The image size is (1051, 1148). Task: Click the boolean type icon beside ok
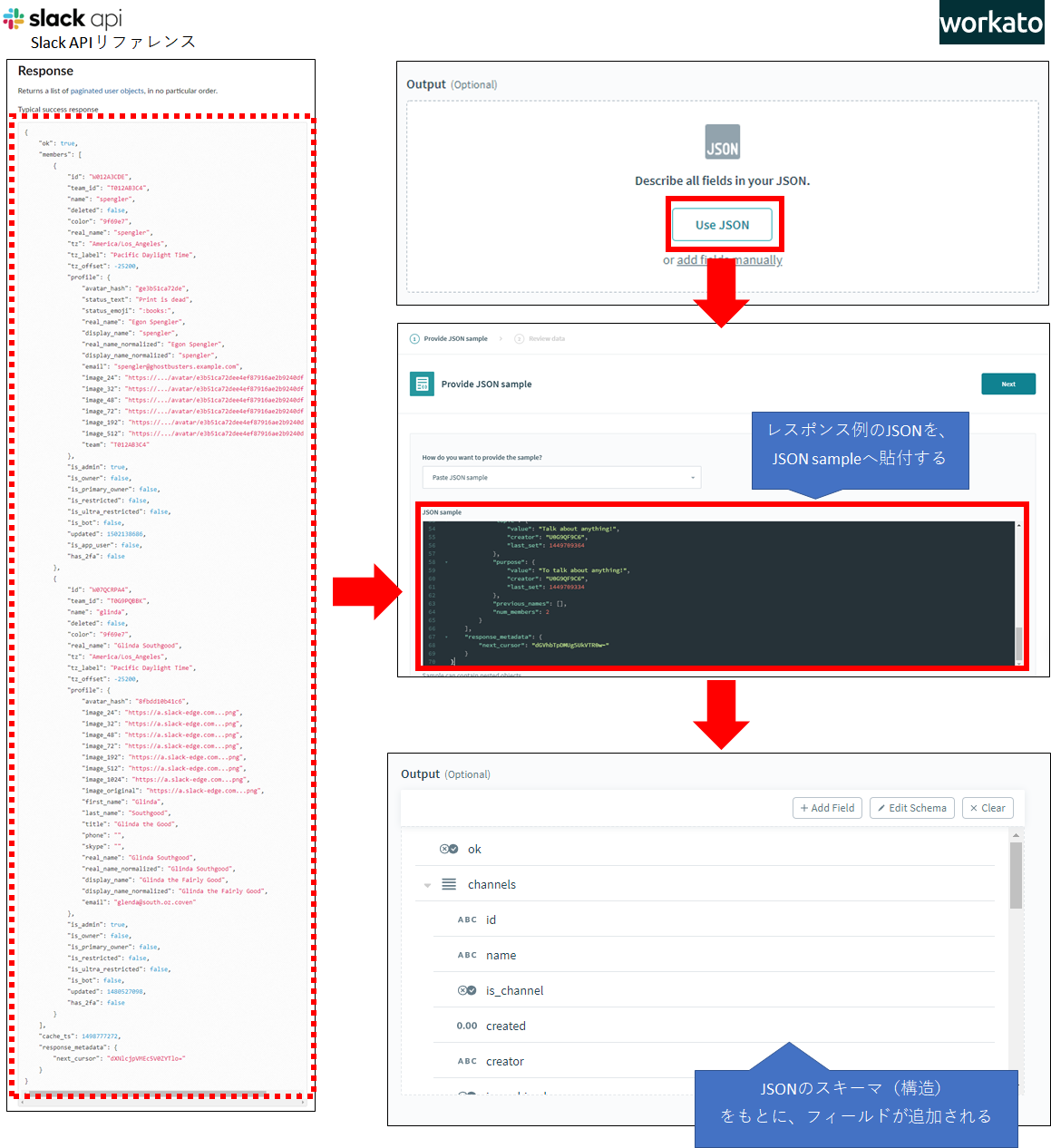click(x=449, y=850)
